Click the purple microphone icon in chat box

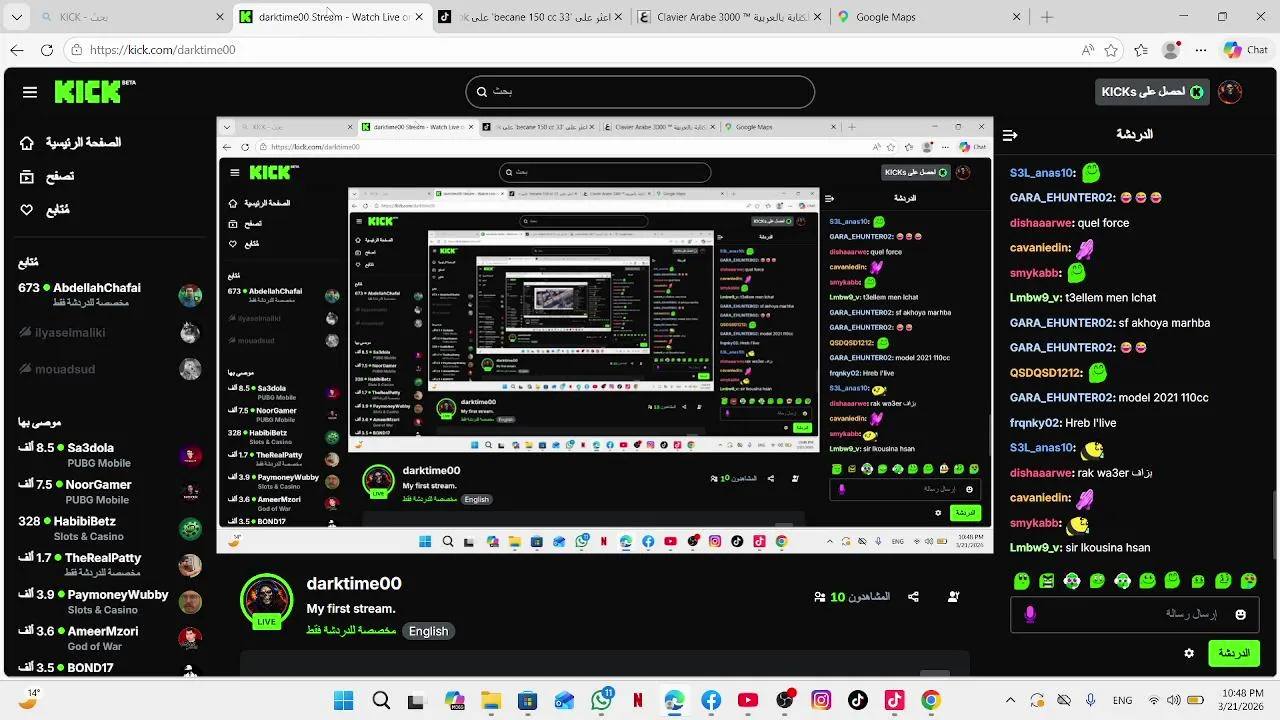[1030, 614]
